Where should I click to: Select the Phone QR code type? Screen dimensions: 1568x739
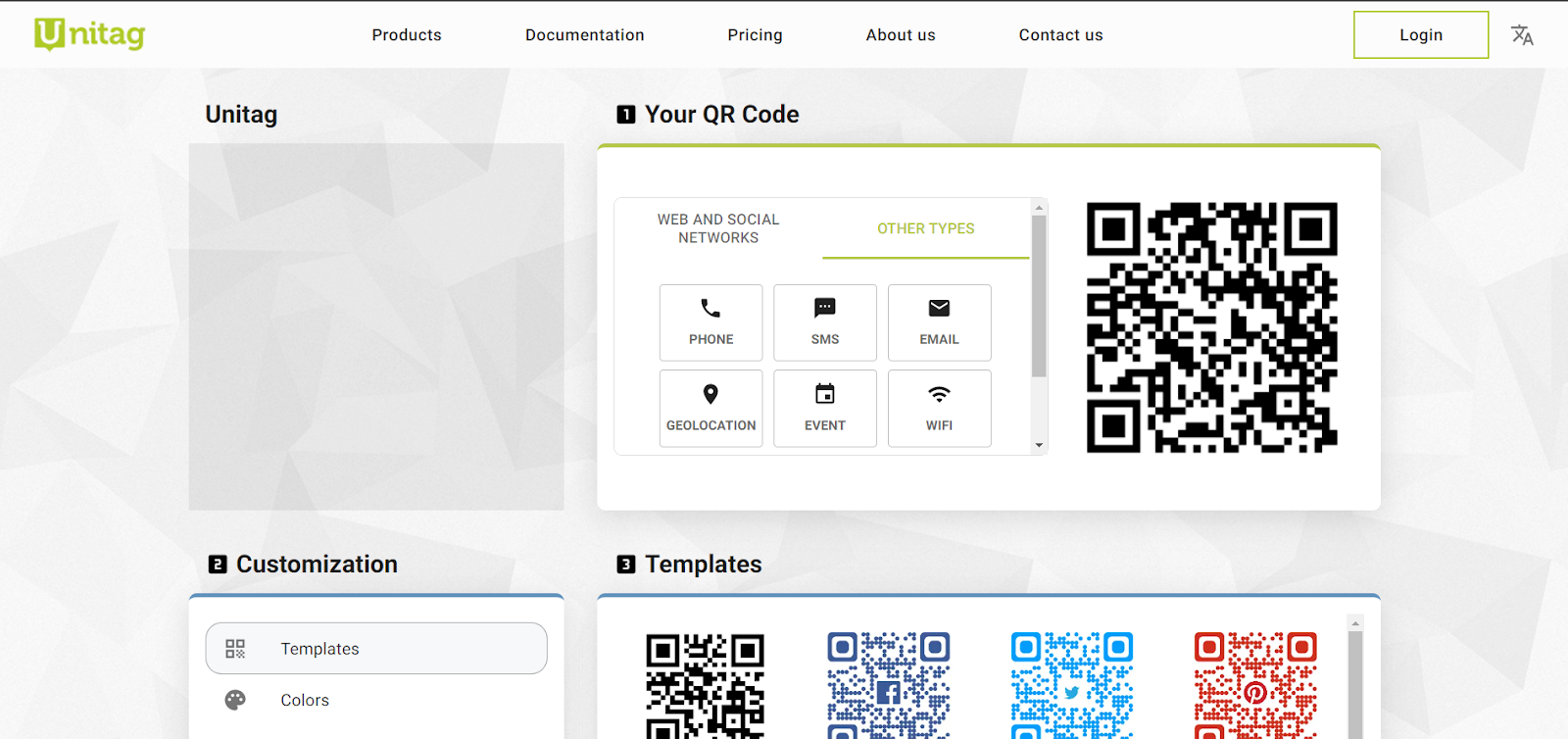pyautogui.click(x=710, y=322)
